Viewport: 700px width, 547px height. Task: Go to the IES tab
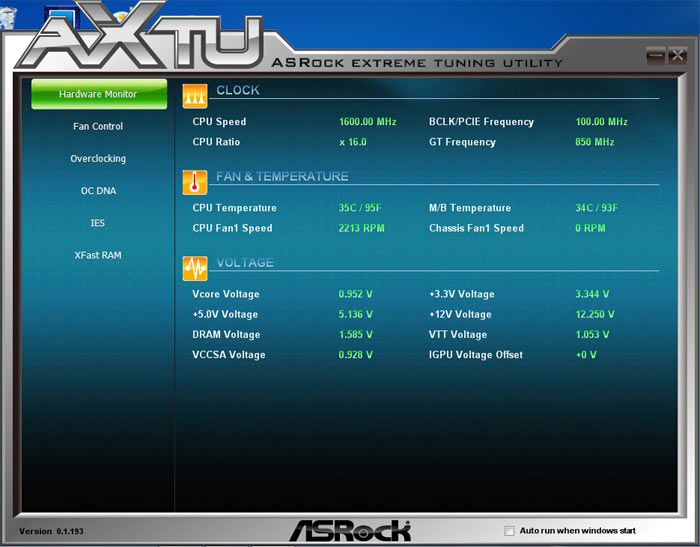tap(98, 223)
